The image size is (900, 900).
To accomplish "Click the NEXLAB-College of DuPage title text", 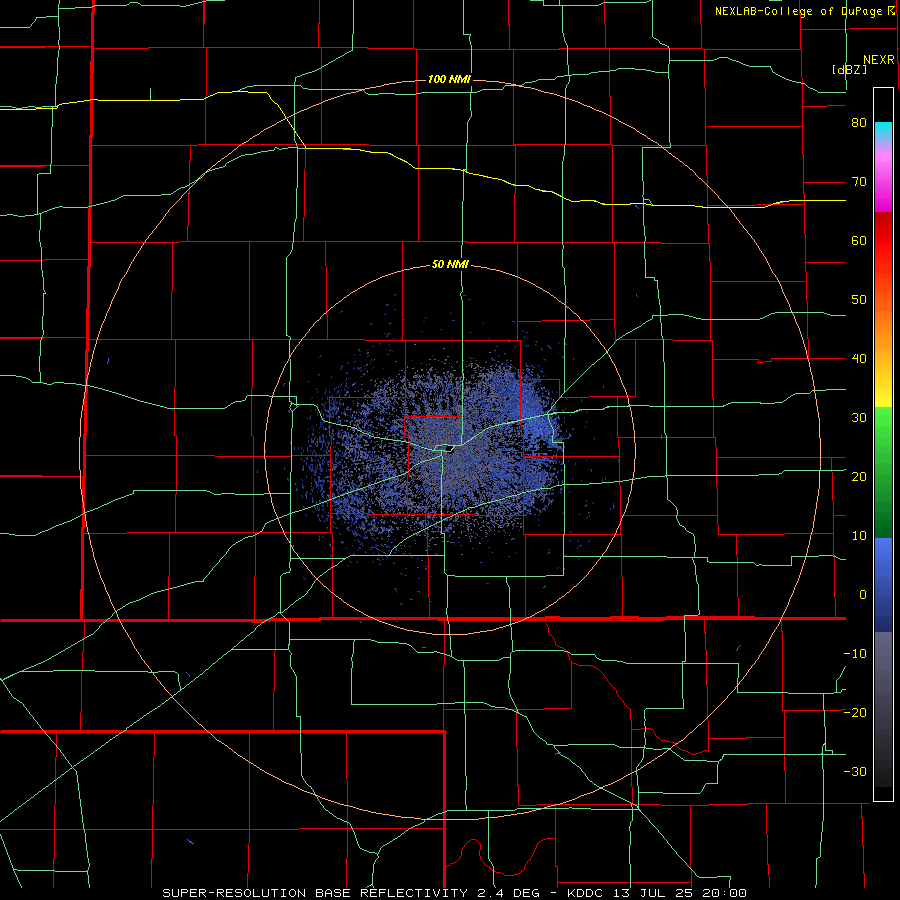I will click(799, 11).
